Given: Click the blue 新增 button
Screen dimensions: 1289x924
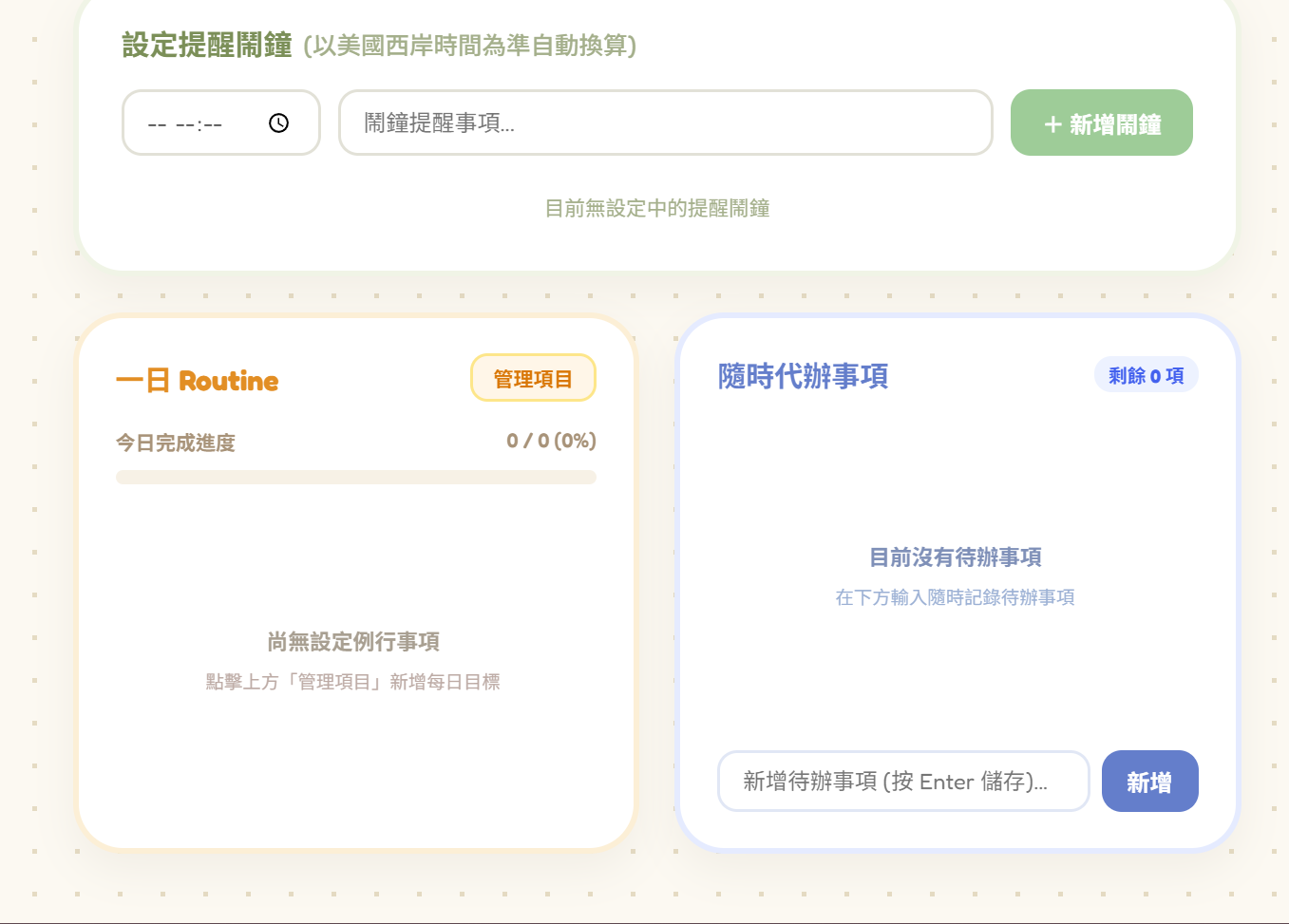Looking at the screenshot, I should pos(1149,782).
